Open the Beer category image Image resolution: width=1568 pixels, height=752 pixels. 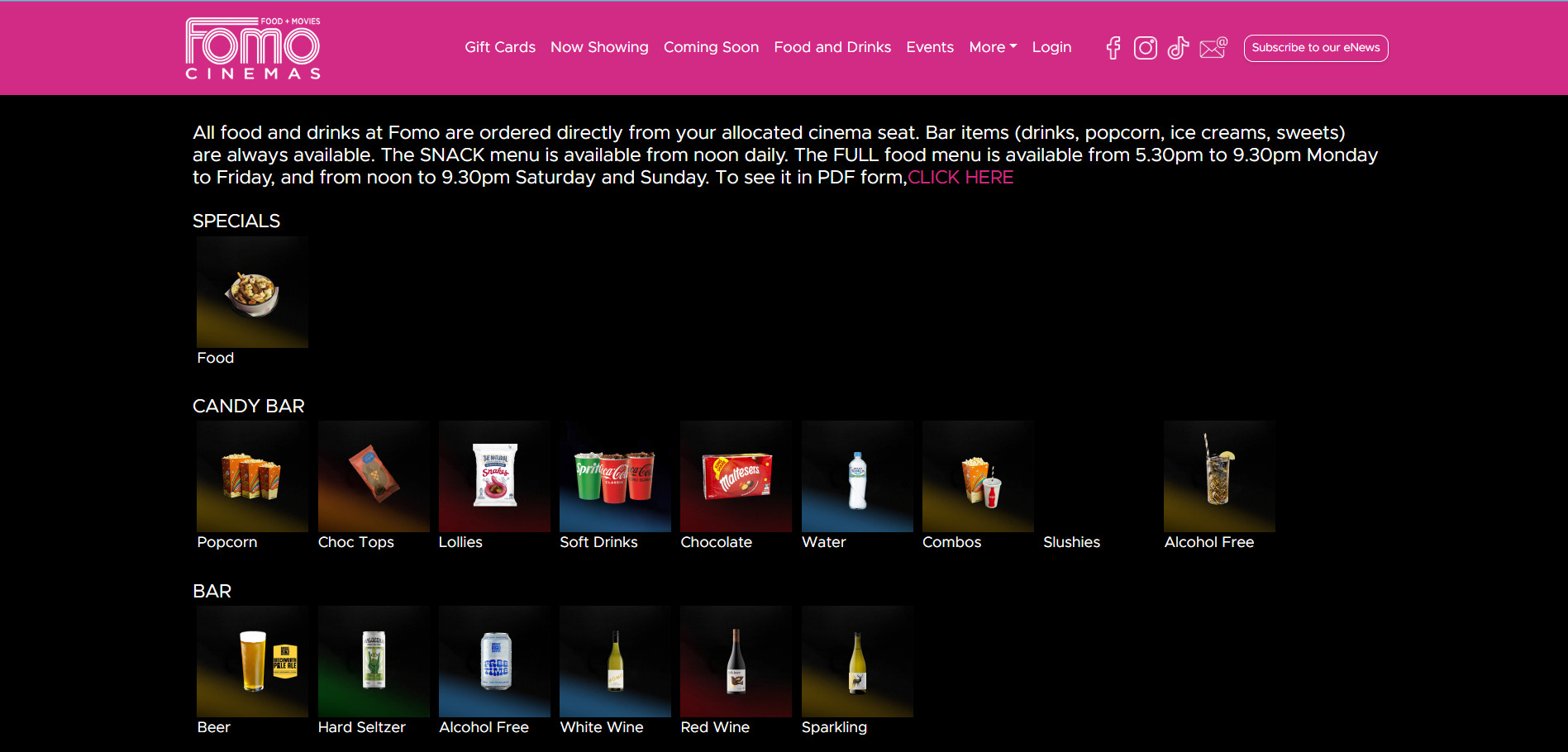coord(252,661)
